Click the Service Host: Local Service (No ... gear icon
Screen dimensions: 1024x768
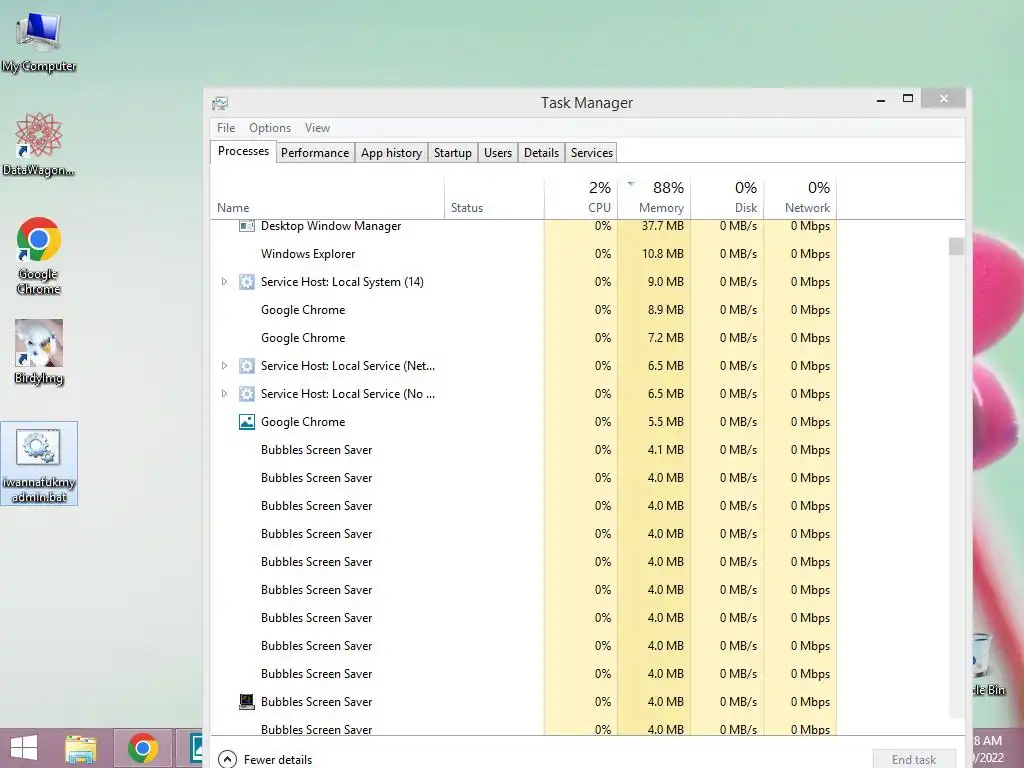click(x=246, y=394)
